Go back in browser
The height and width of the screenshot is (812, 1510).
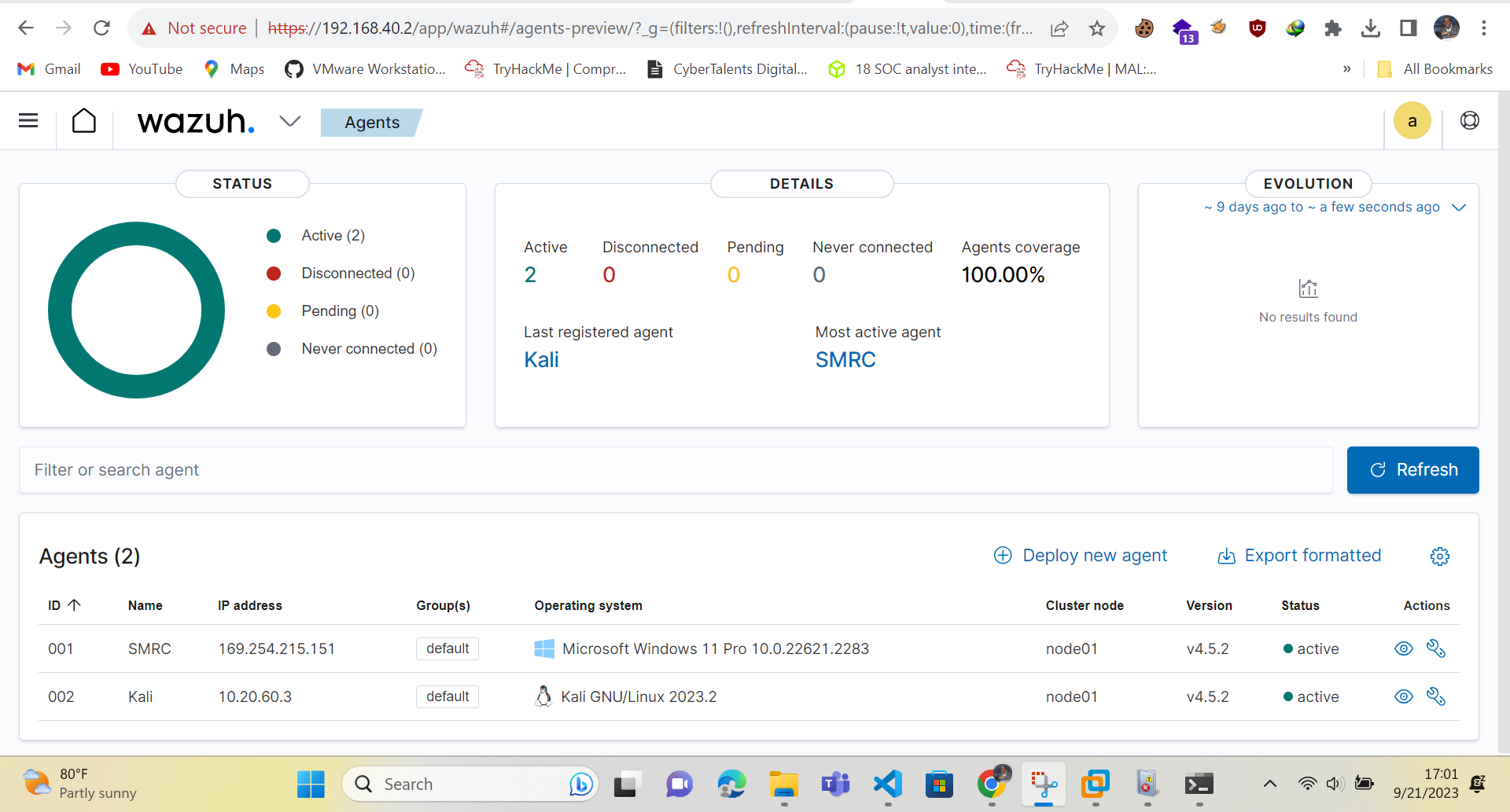(x=26, y=28)
